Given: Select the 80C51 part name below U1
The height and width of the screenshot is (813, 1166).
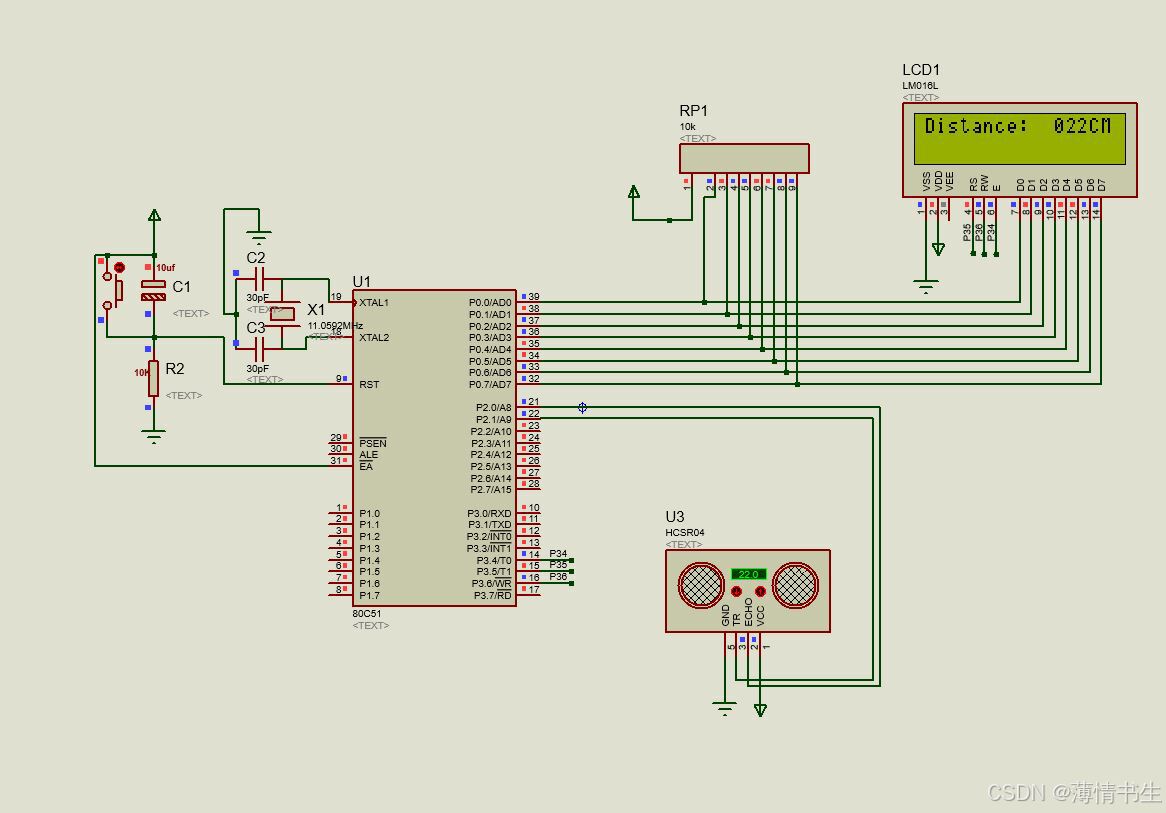Looking at the screenshot, I should pos(367,614).
